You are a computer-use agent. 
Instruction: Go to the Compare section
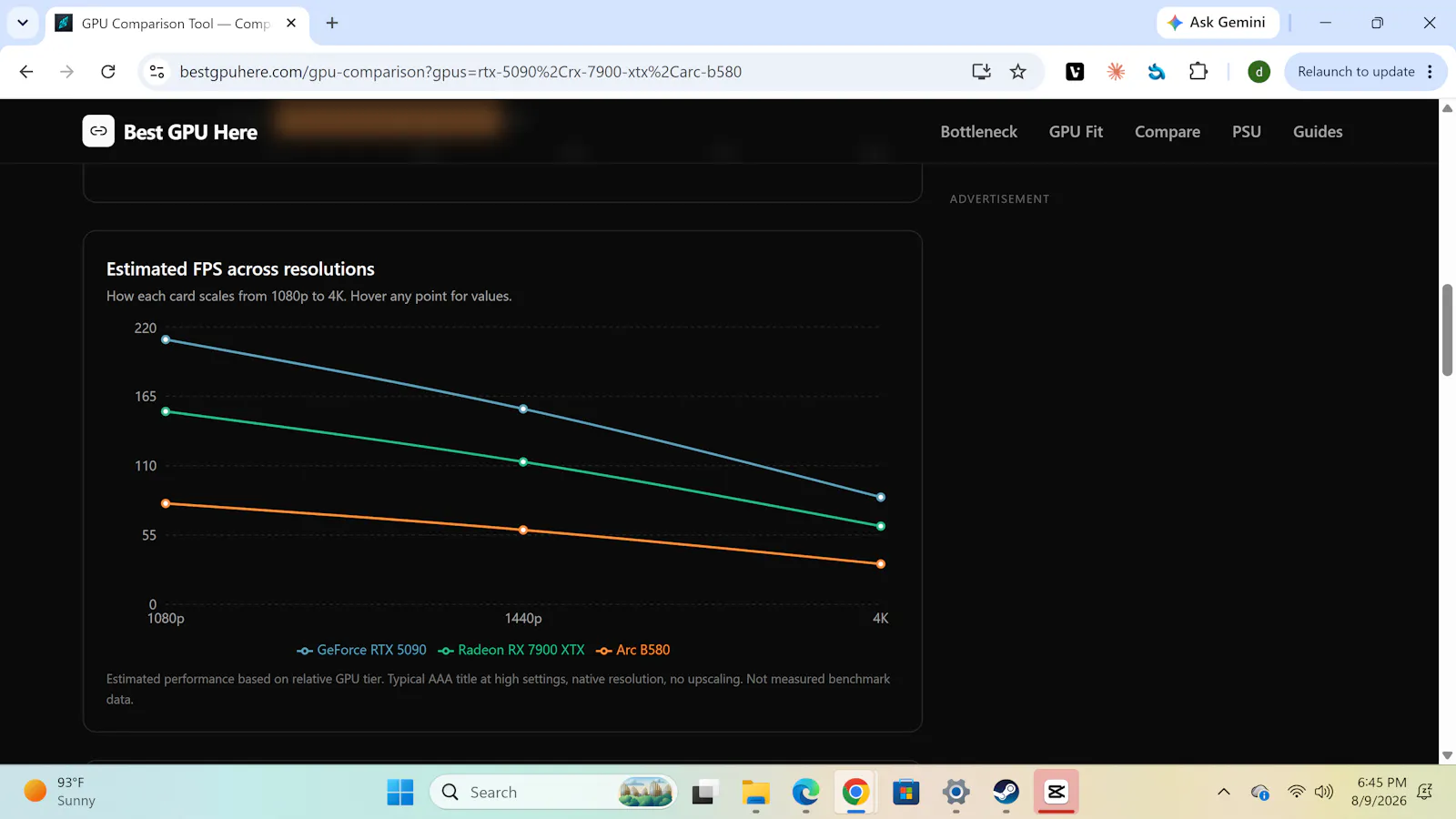[1168, 132]
